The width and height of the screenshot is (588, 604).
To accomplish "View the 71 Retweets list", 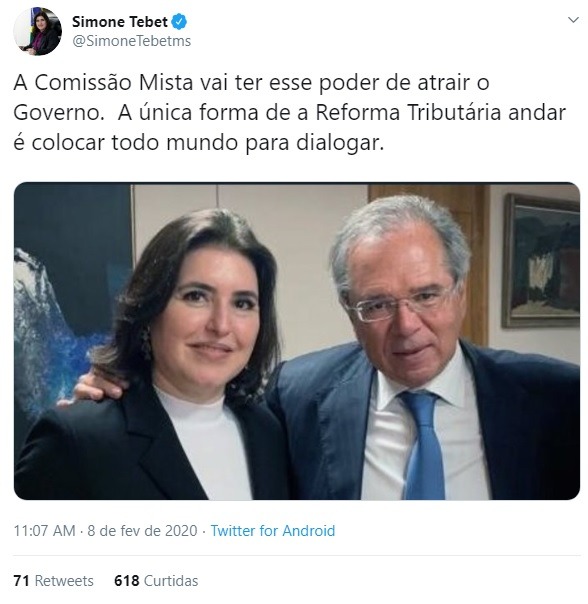I will [x=54, y=581].
